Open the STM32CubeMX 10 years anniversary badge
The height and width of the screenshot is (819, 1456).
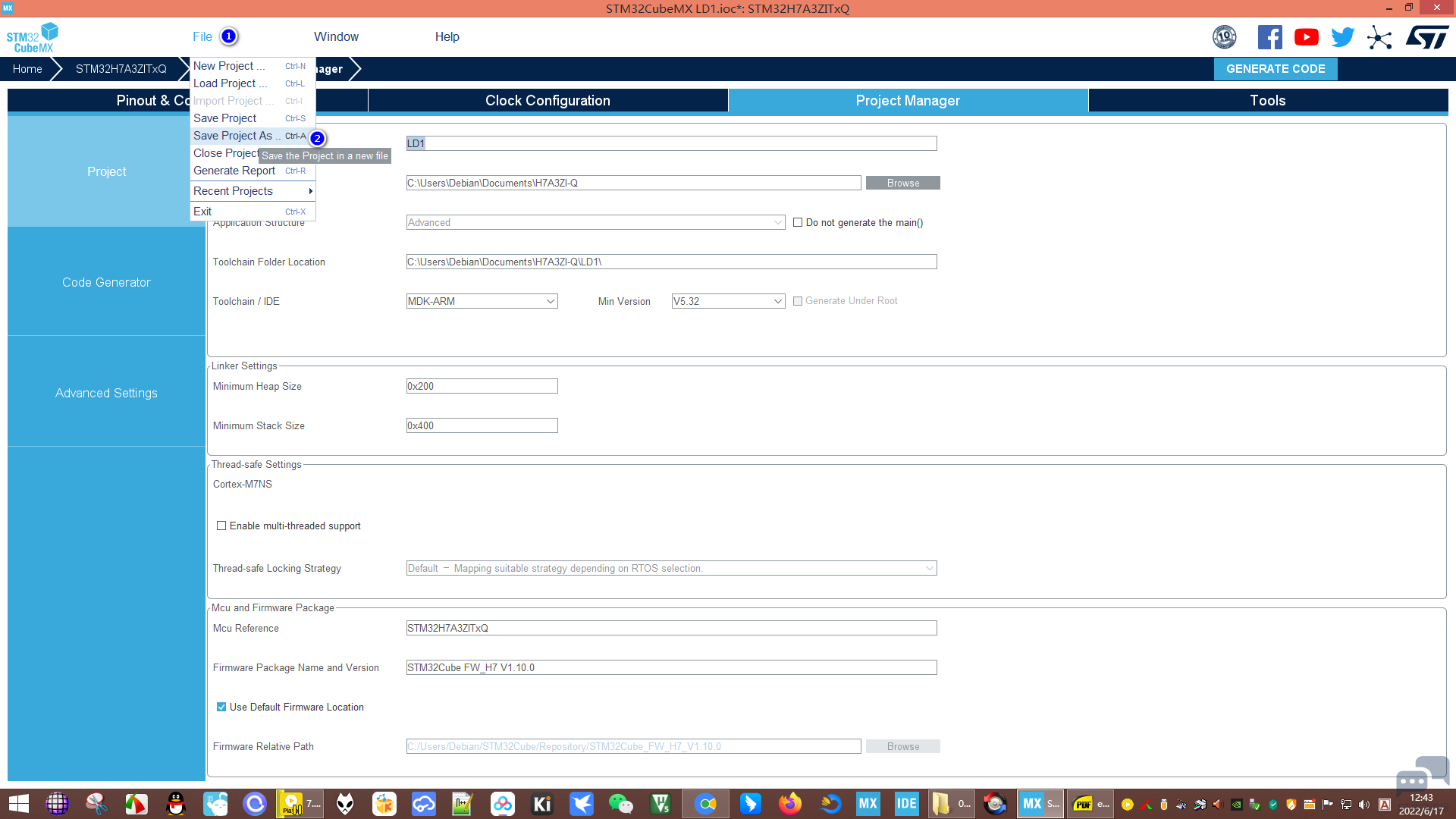pos(1224,36)
